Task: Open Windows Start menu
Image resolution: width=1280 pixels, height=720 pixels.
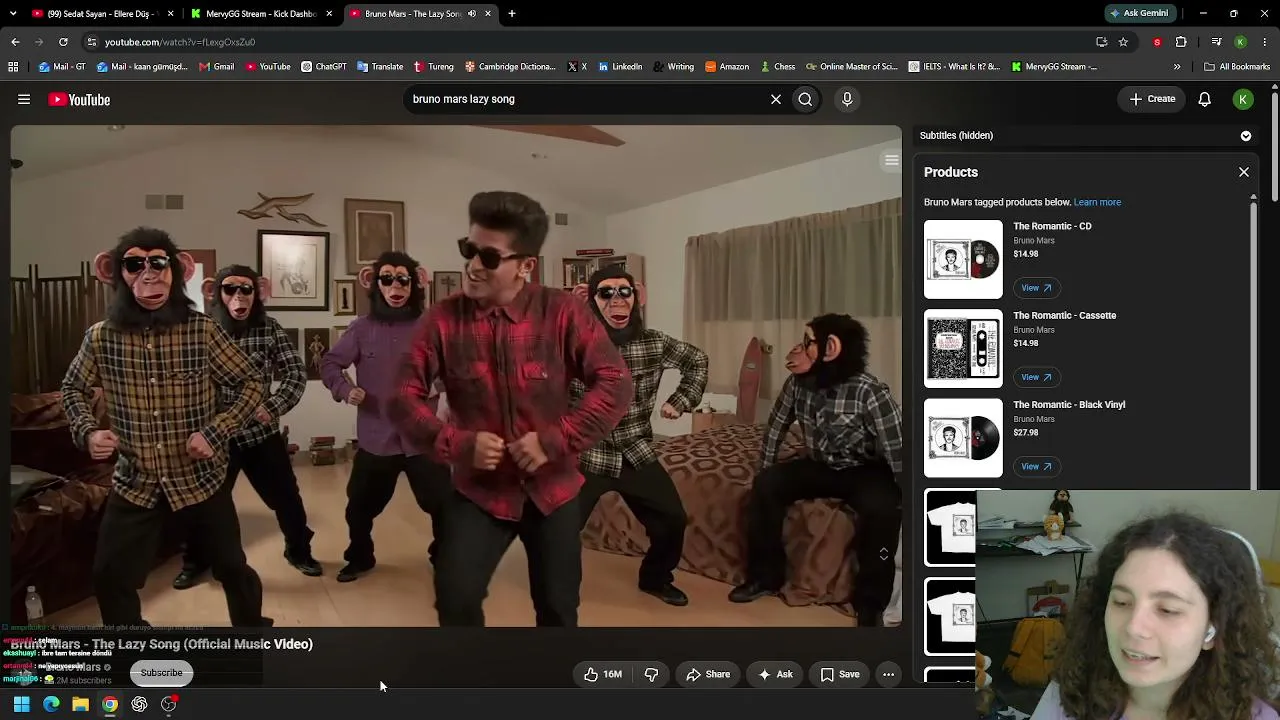Action: coord(21,704)
